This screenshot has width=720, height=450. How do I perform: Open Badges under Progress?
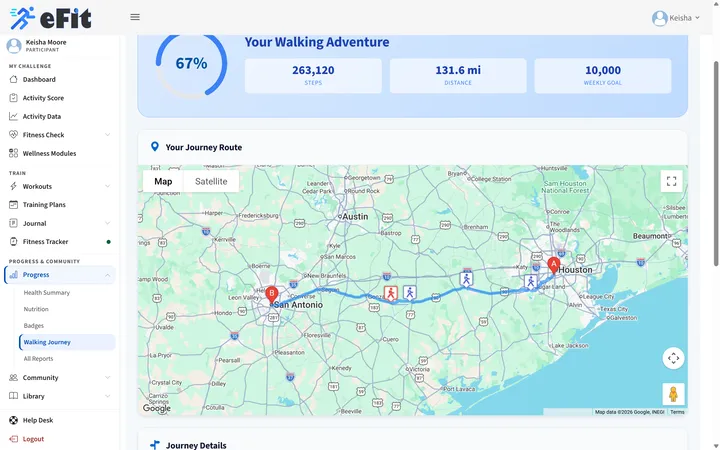[x=34, y=326]
